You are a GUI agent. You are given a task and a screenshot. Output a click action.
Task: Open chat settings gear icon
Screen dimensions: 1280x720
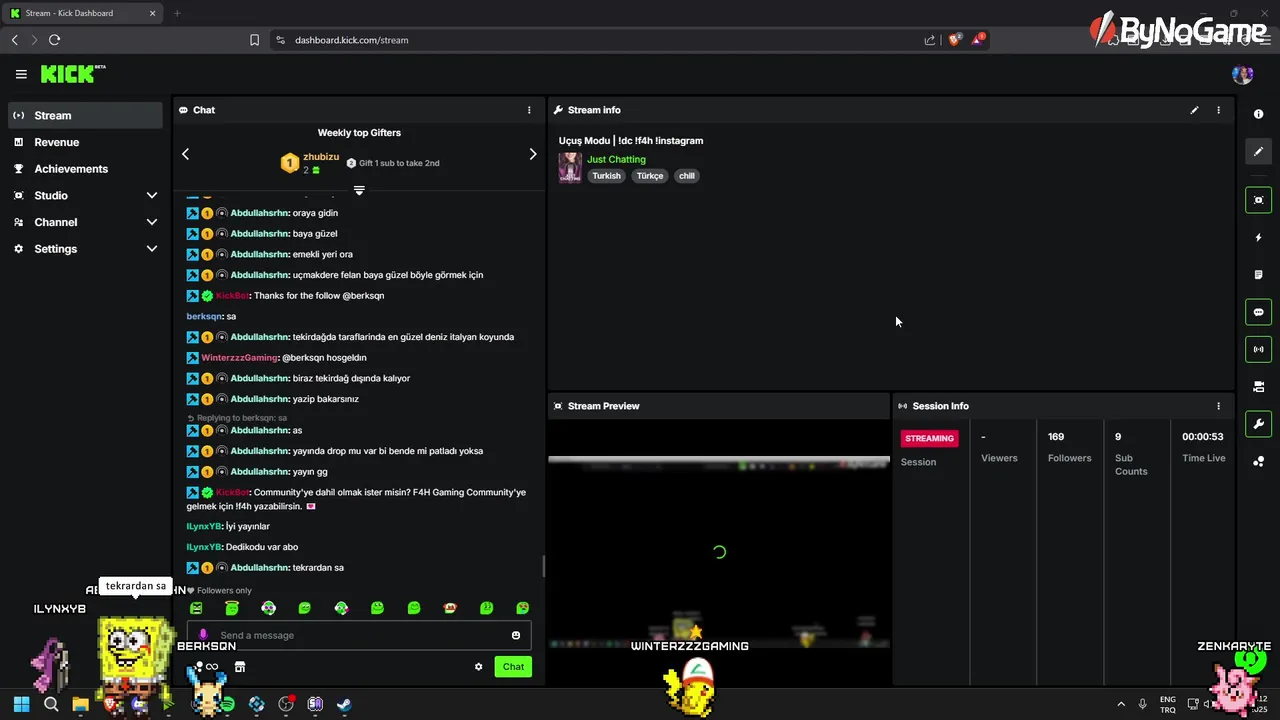pos(478,667)
